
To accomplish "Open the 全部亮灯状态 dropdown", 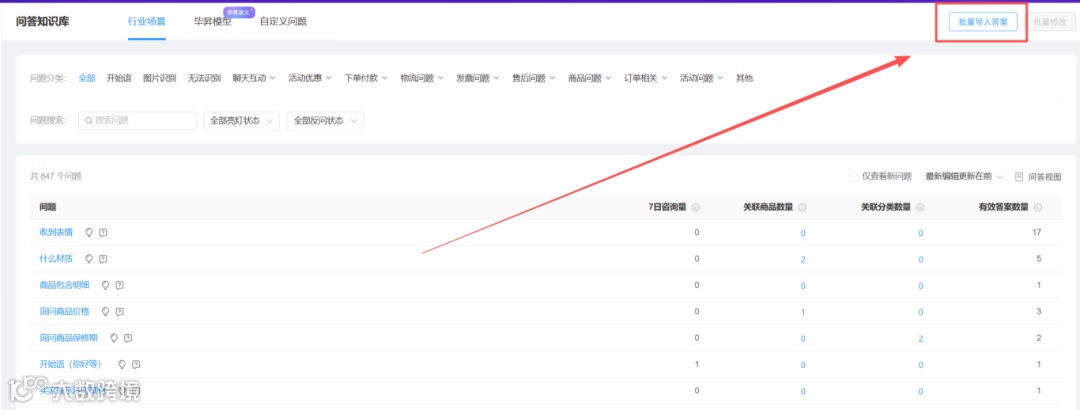I will pyautogui.click(x=242, y=121).
